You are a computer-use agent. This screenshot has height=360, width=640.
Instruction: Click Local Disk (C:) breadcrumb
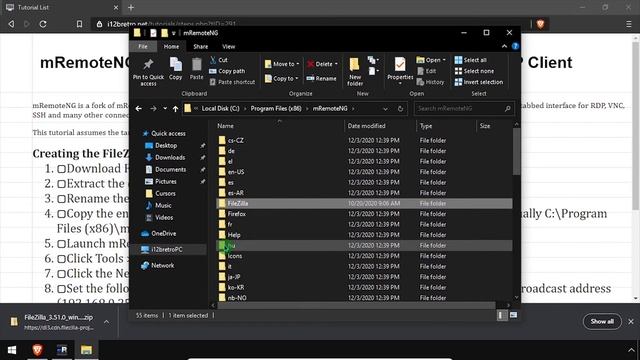pyautogui.click(x=220, y=109)
